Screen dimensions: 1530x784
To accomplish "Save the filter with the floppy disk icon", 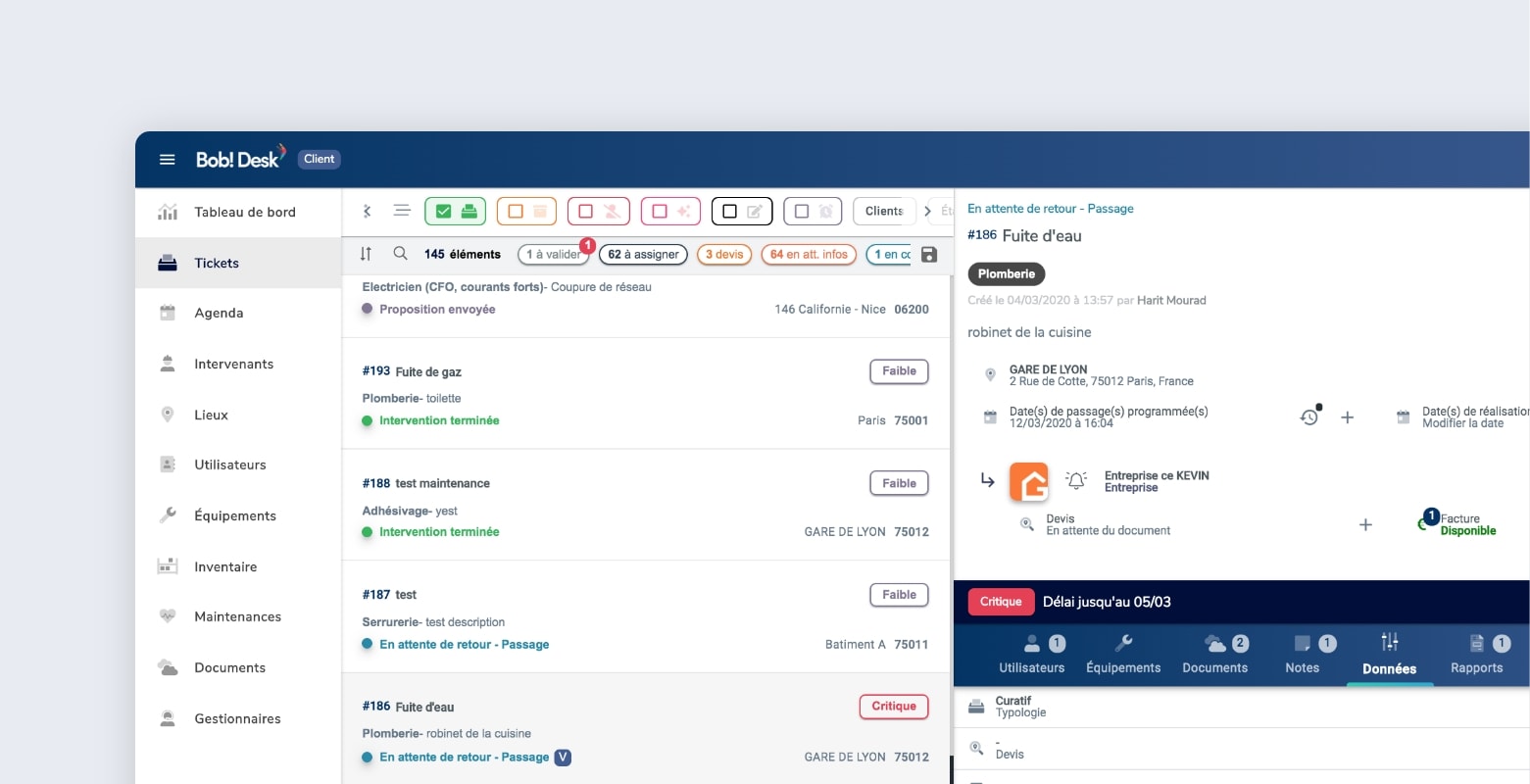I will 929,255.
